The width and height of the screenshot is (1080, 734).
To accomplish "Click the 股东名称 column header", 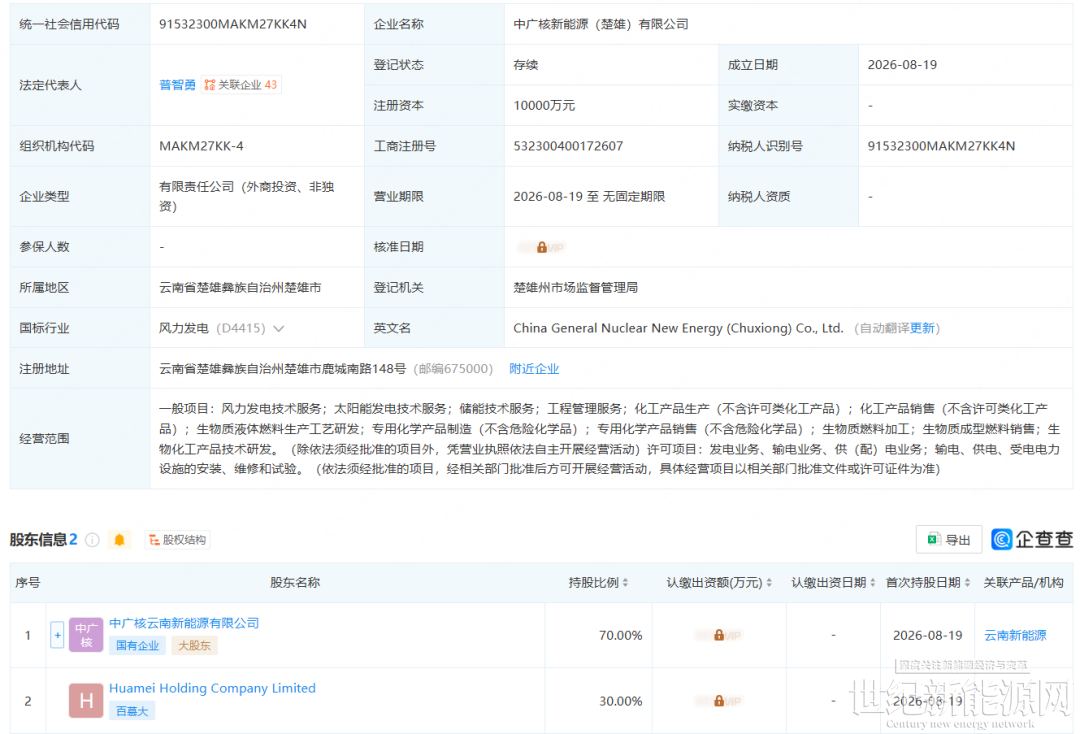I will (295, 583).
